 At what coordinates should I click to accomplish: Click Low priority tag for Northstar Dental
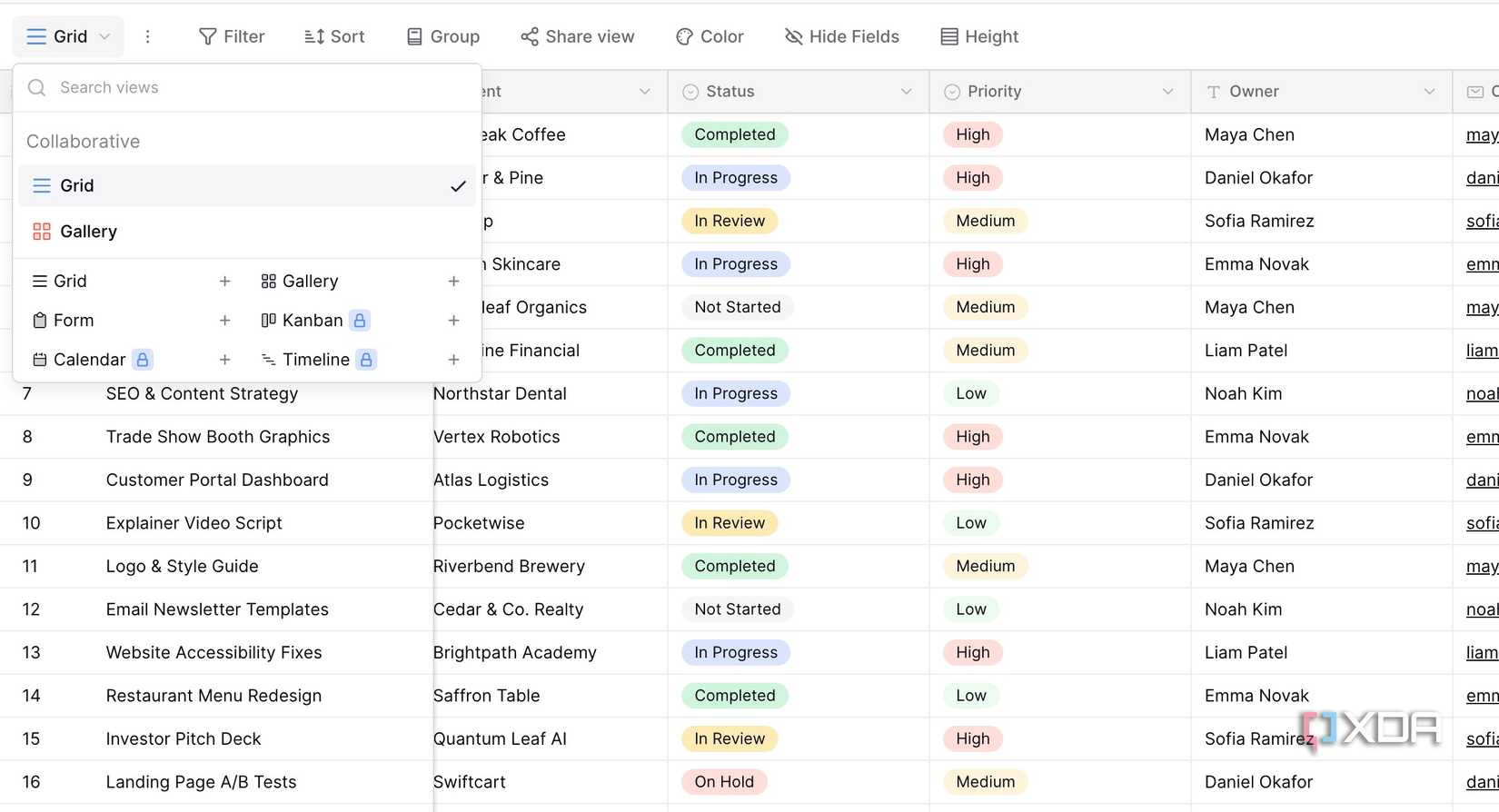(x=971, y=393)
